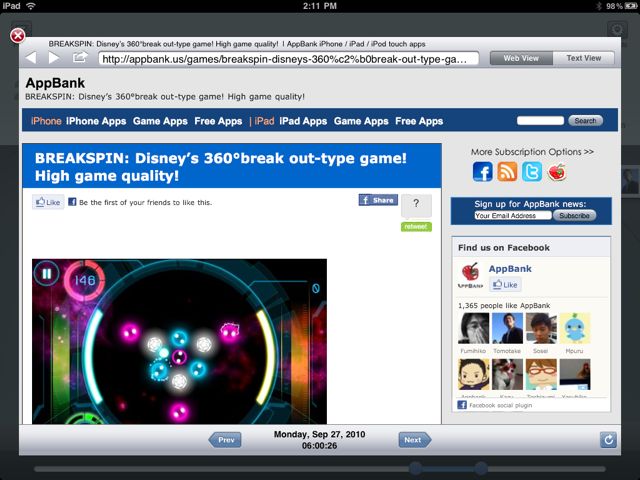
Task: Click the Facebook Share button
Action: tap(378, 200)
